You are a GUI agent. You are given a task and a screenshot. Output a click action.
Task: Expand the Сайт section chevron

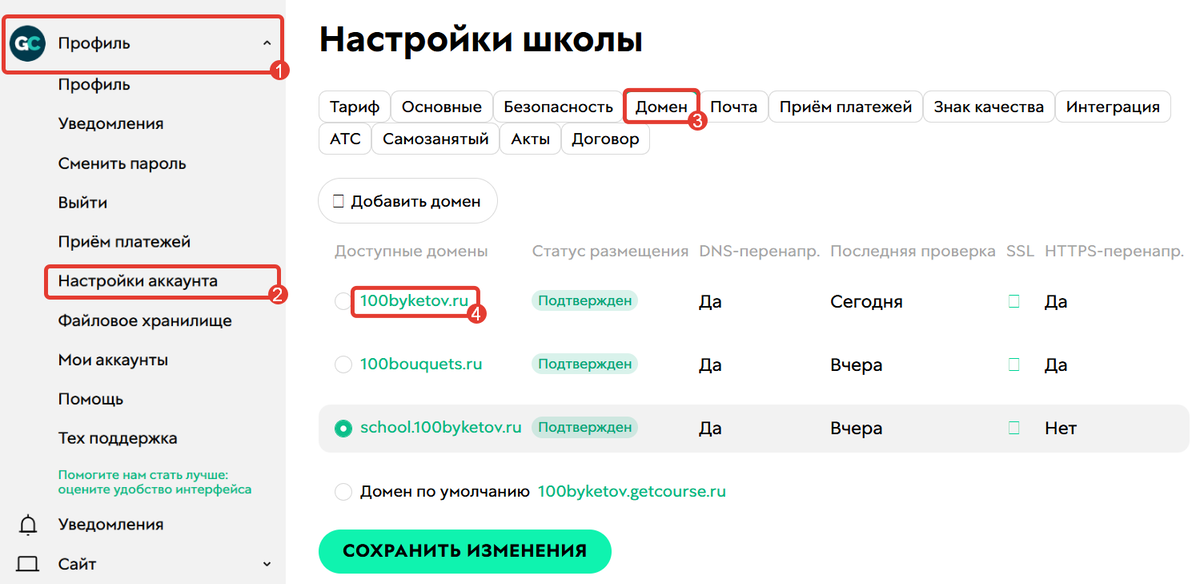point(266,564)
